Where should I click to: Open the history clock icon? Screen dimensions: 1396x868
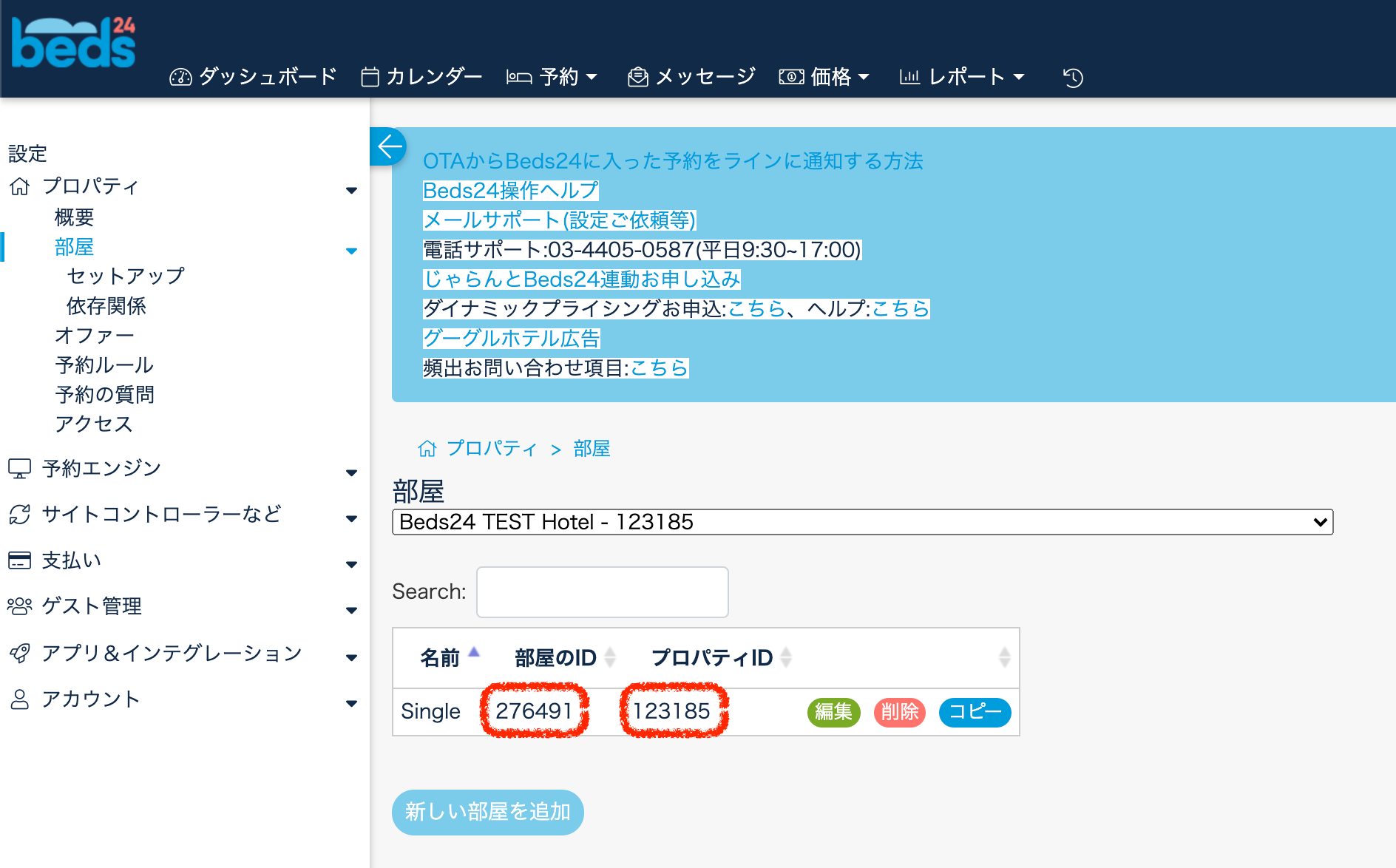coord(1072,77)
